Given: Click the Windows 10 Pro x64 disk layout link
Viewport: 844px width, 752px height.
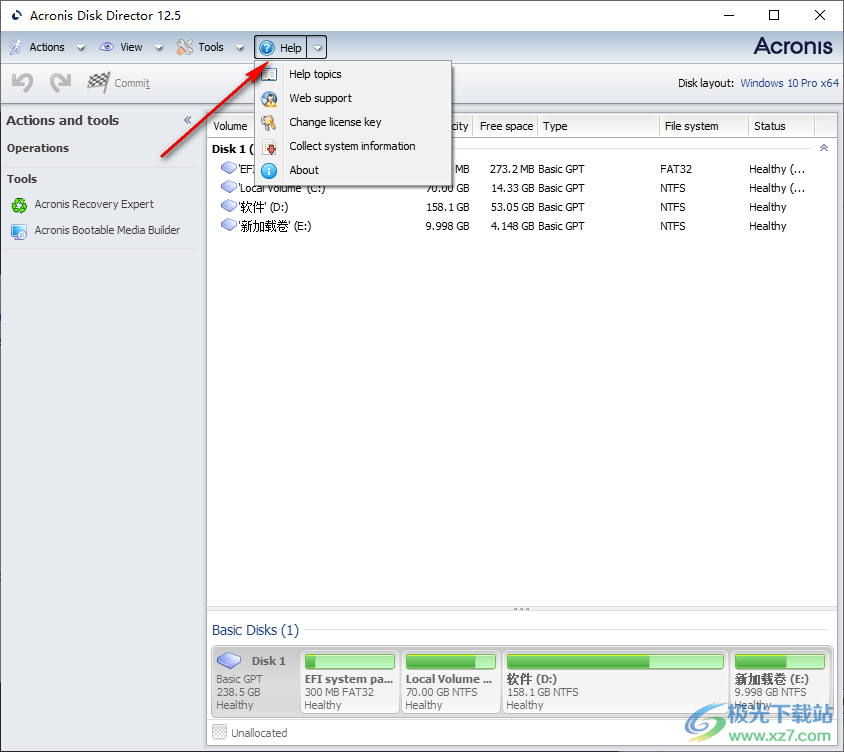Looking at the screenshot, I should point(789,83).
